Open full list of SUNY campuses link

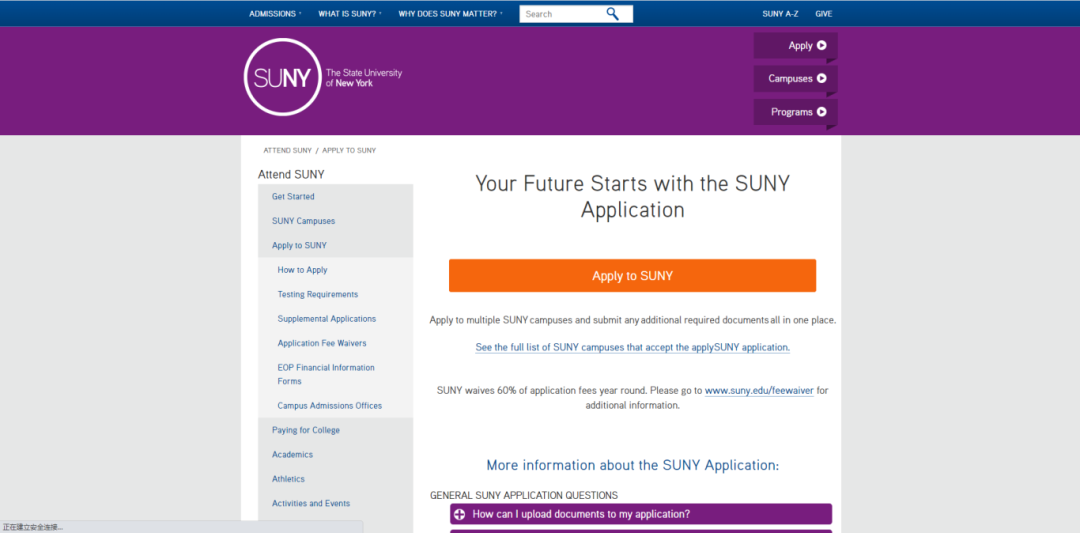(632, 348)
